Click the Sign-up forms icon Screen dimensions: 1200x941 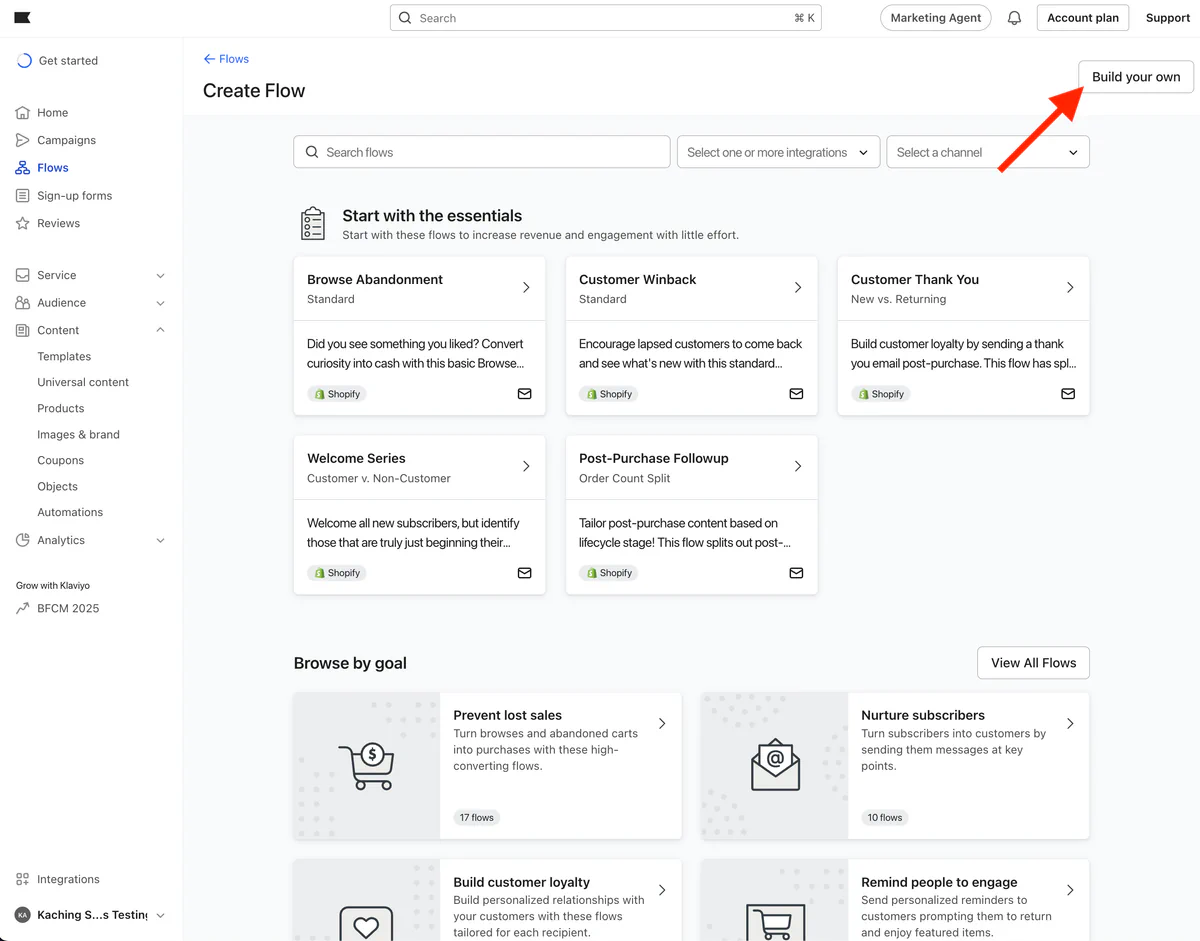pyautogui.click(x=23, y=196)
